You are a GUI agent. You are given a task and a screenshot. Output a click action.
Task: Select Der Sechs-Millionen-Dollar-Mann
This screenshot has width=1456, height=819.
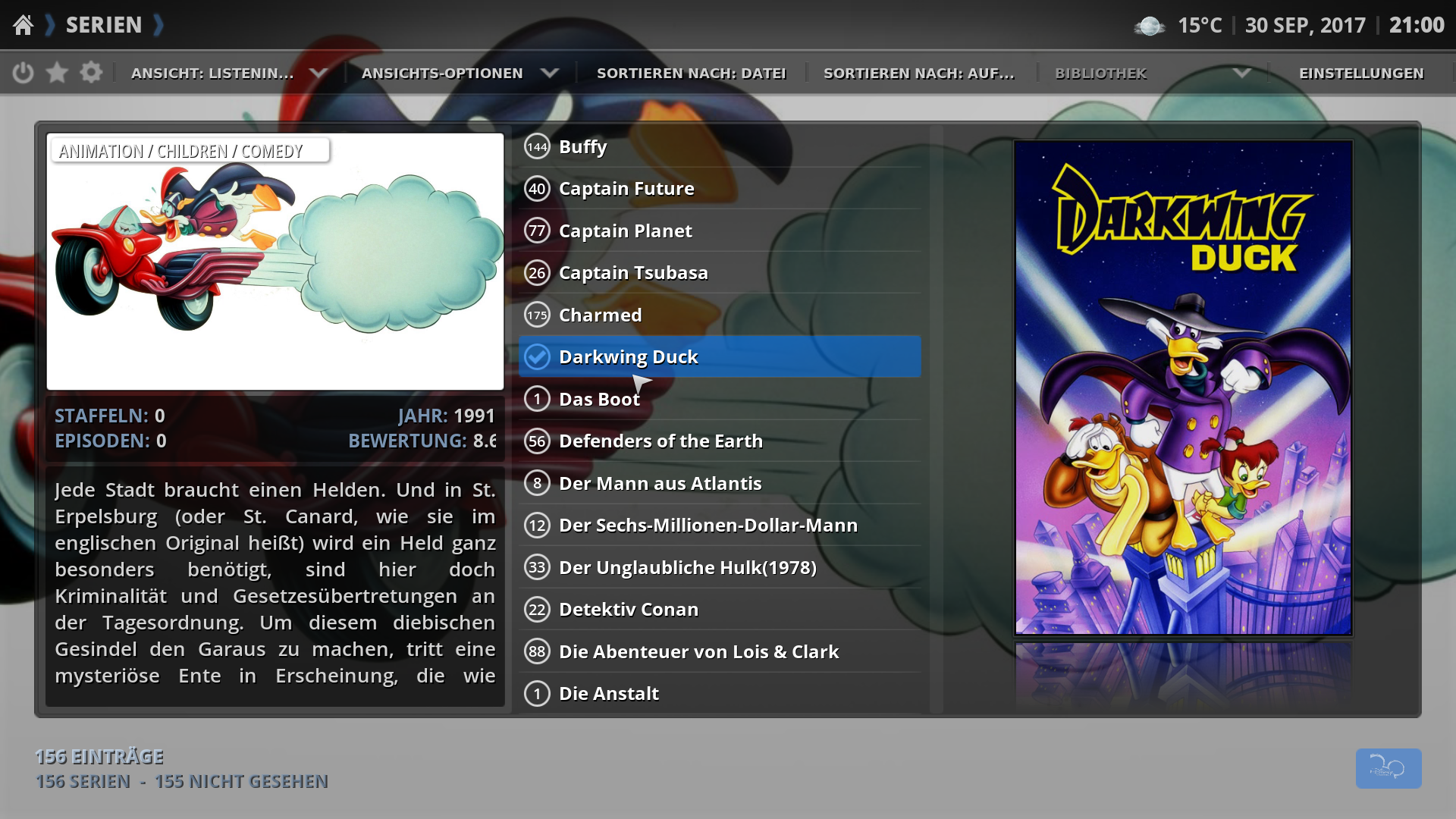pyautogui.click(x=720, y=526)
